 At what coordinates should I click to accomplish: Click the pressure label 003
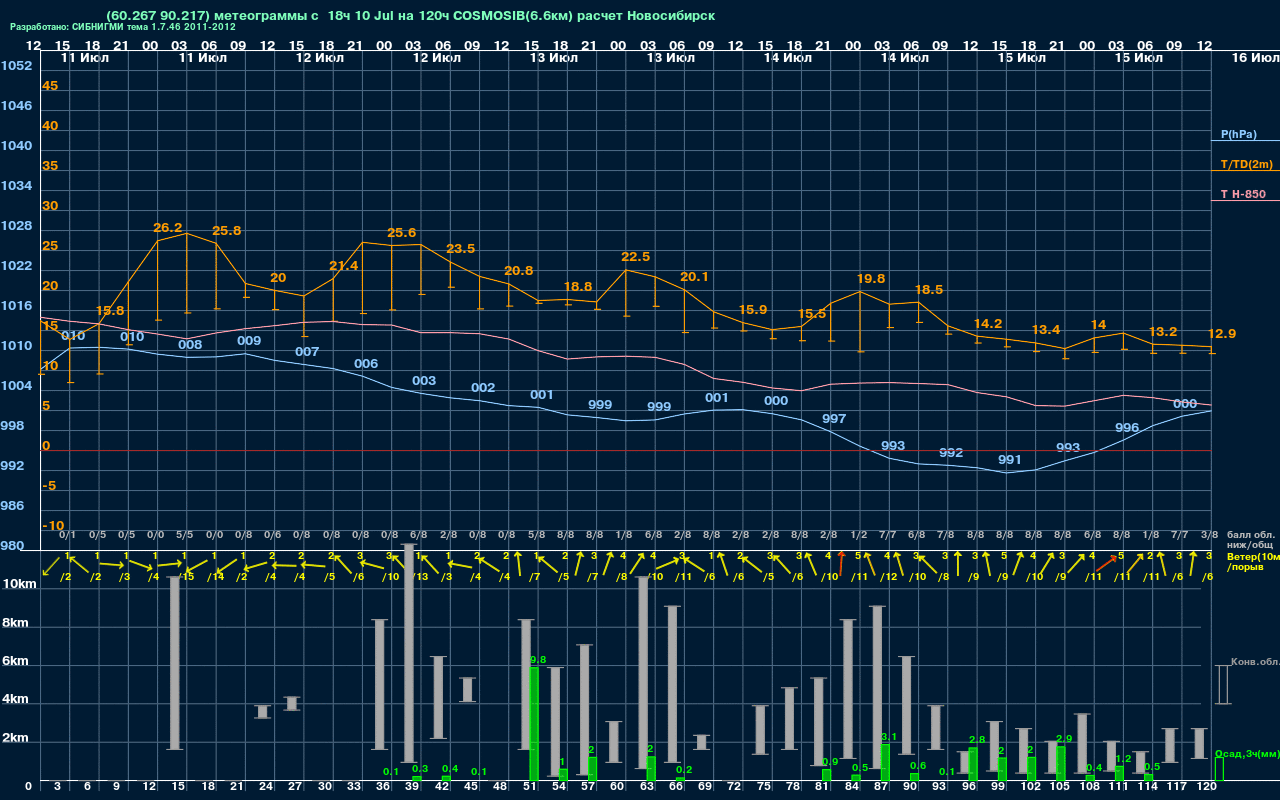[x=424, y=380]
